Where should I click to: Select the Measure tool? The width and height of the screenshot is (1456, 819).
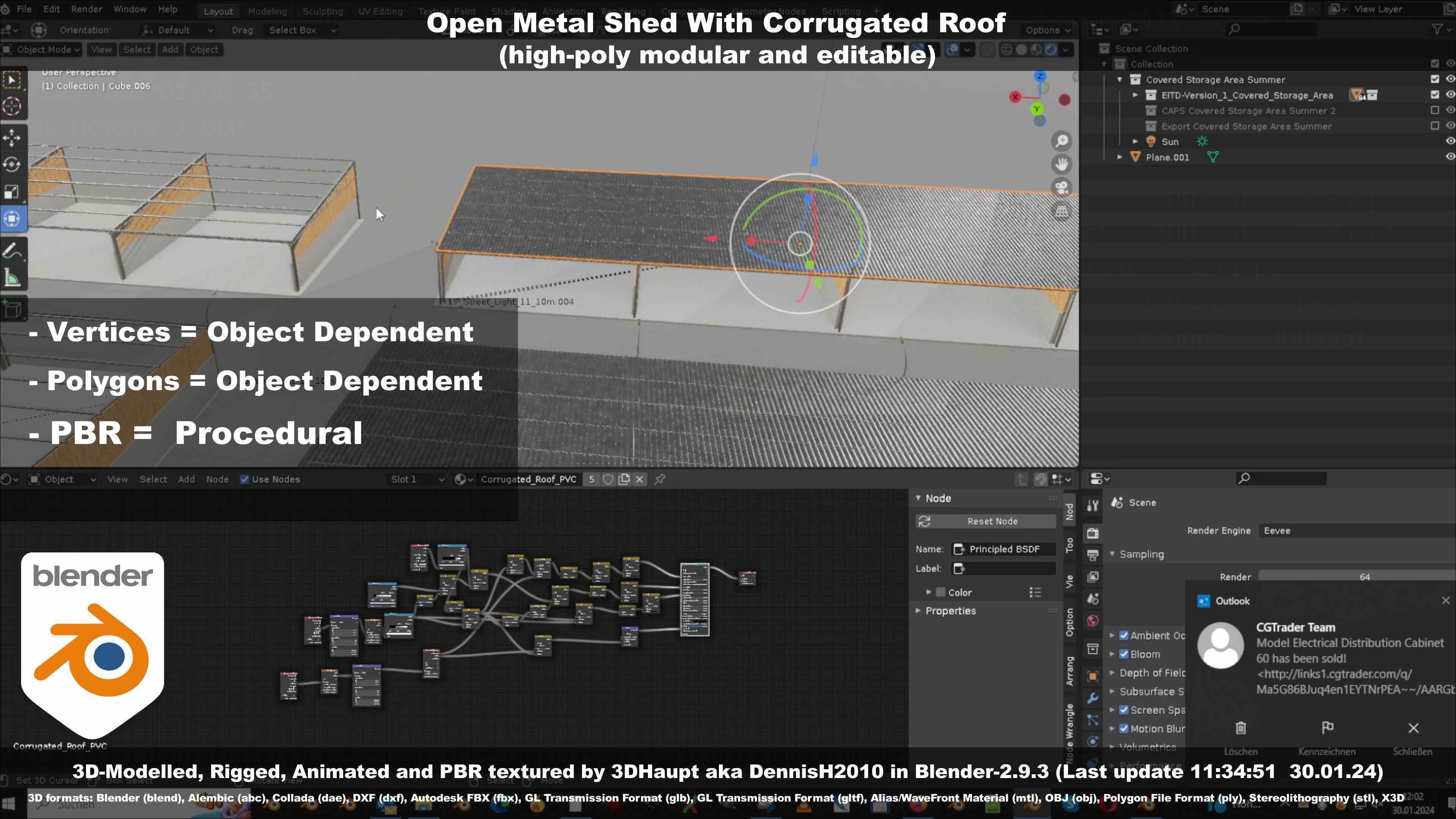(13, 278)
